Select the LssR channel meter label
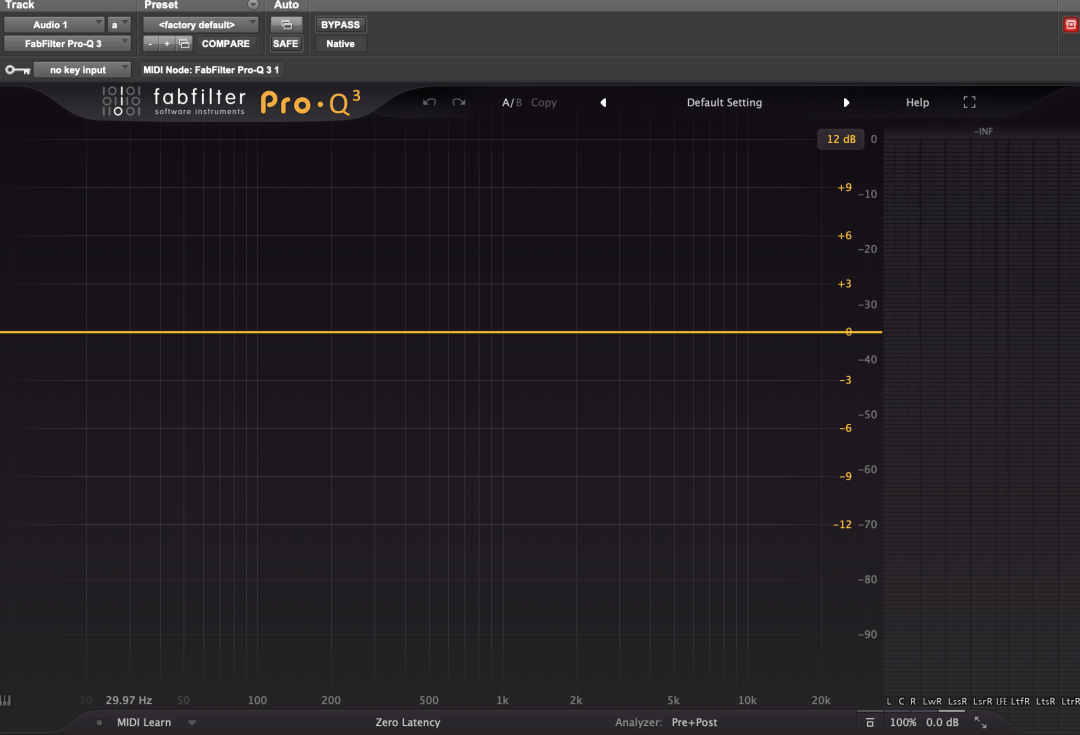 tap(957, 701)
